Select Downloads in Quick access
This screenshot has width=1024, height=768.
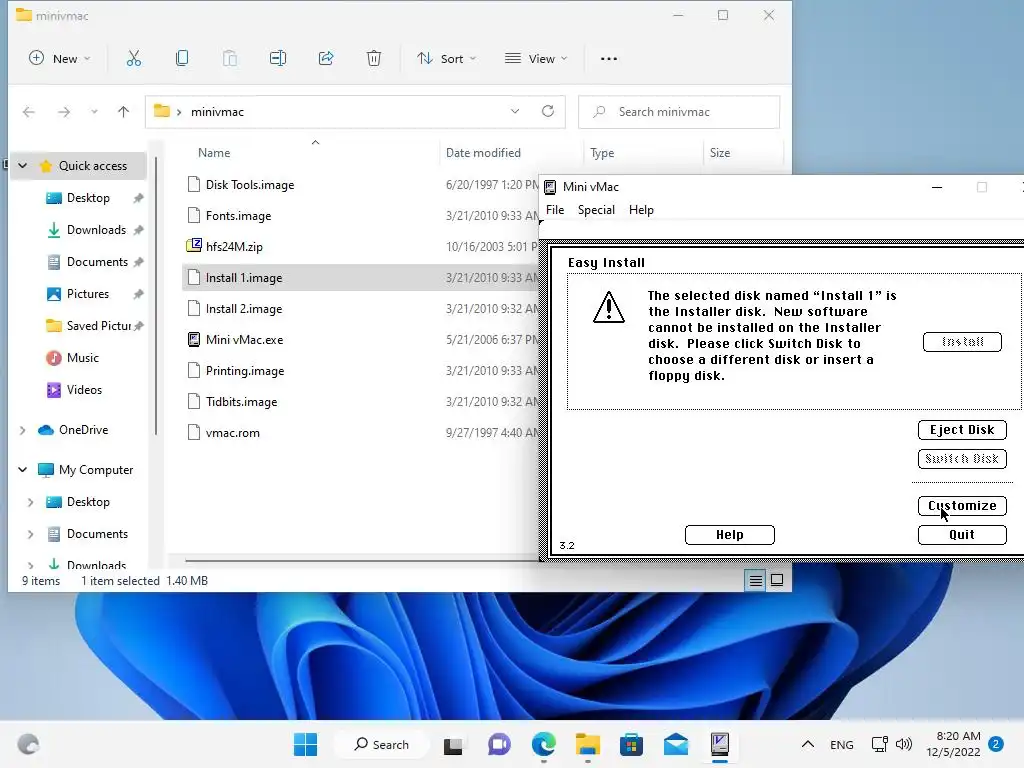coord(95,230)
